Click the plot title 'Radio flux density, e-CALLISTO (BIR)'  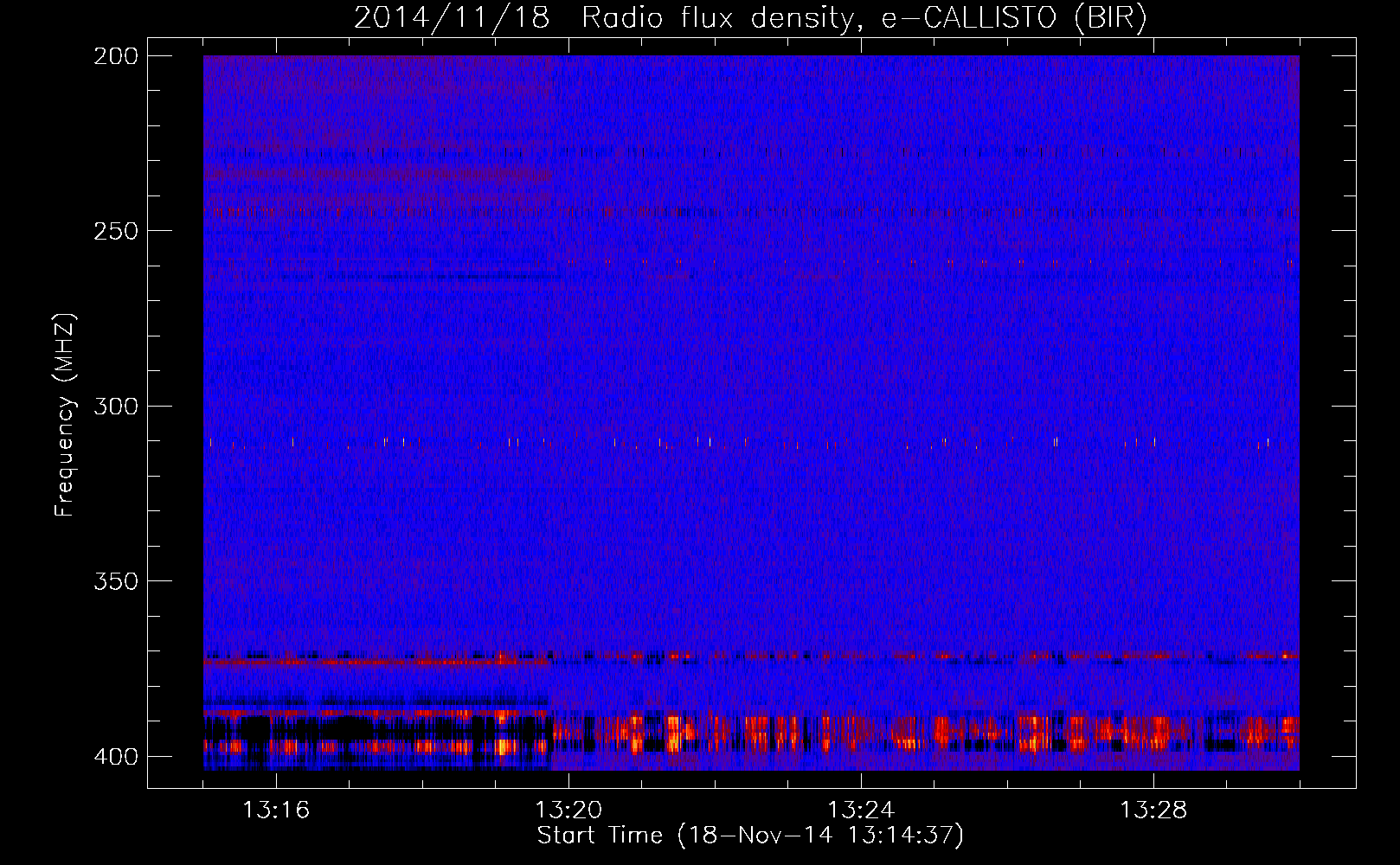pos(864,18)
